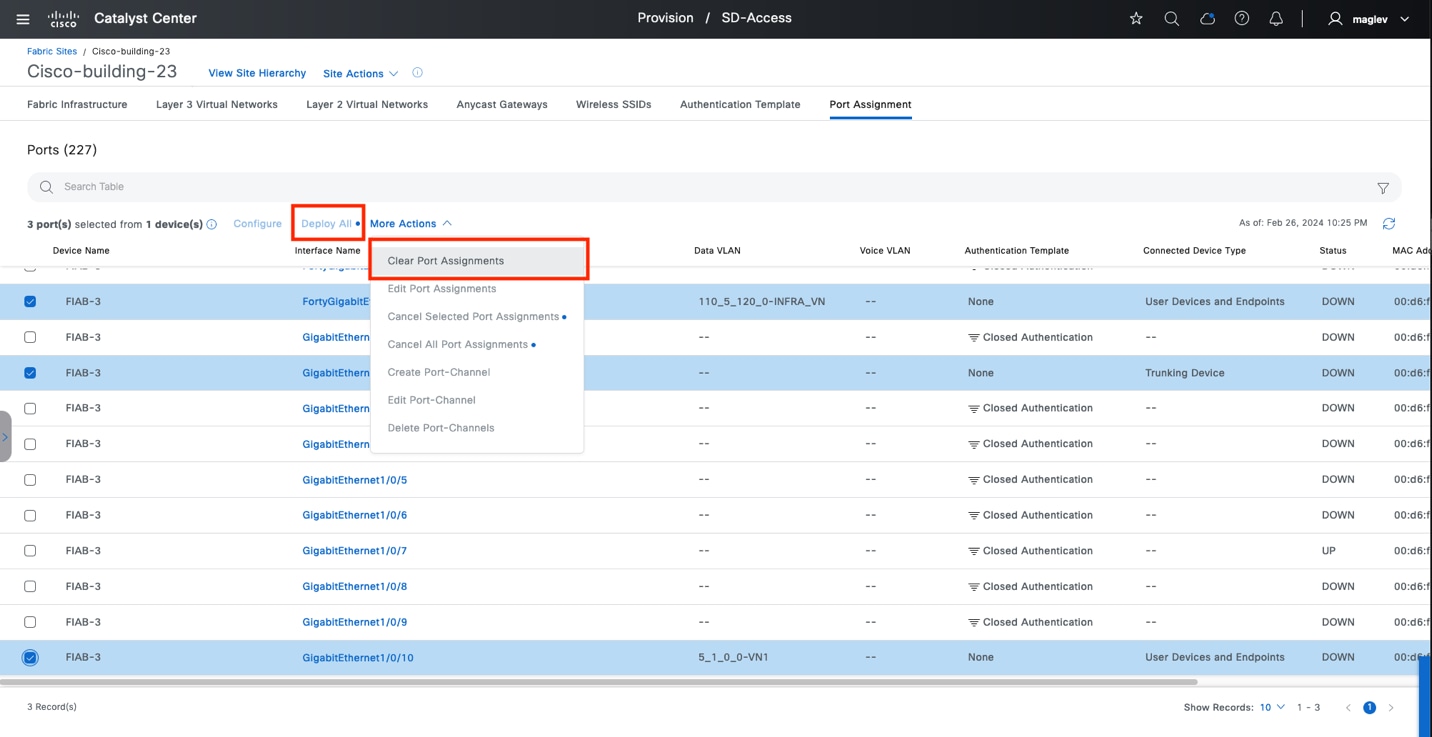Select the GigabitEthernet1/0/7 row checkbox
Viewport: 1432px width, 737px height.
pos(30,551)
